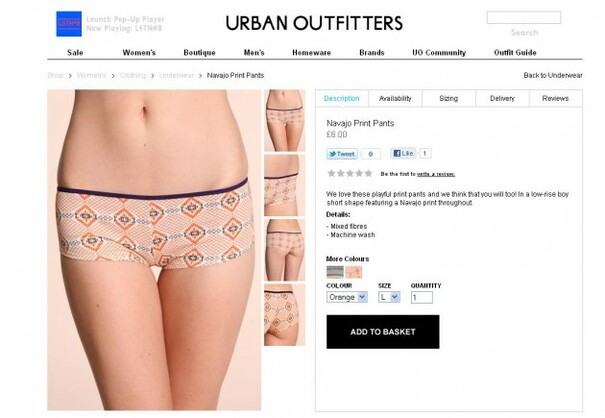Open the Women's navigation menu
The height and width of the screenshot is (418, 605).
[x=139, y=52]
